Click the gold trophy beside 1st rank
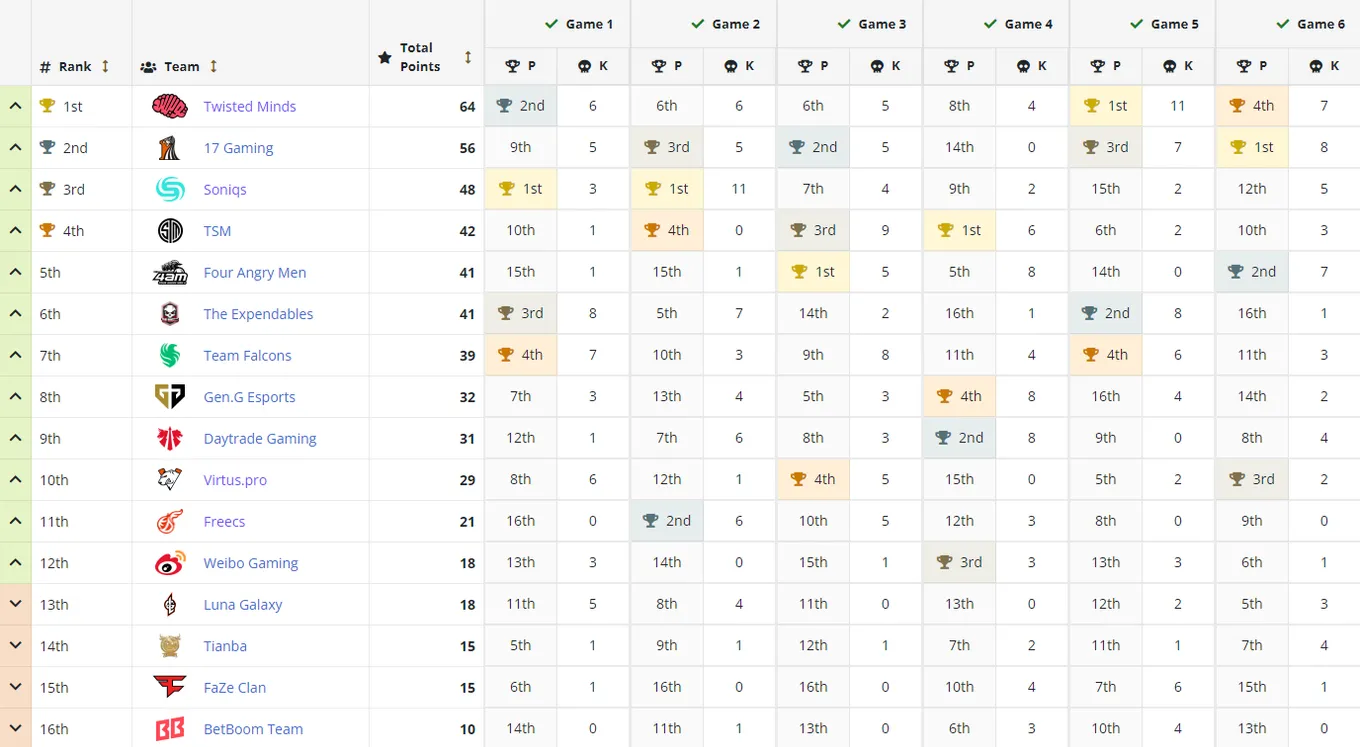This screenshot has width=1360, height=747. pos(47,106)
